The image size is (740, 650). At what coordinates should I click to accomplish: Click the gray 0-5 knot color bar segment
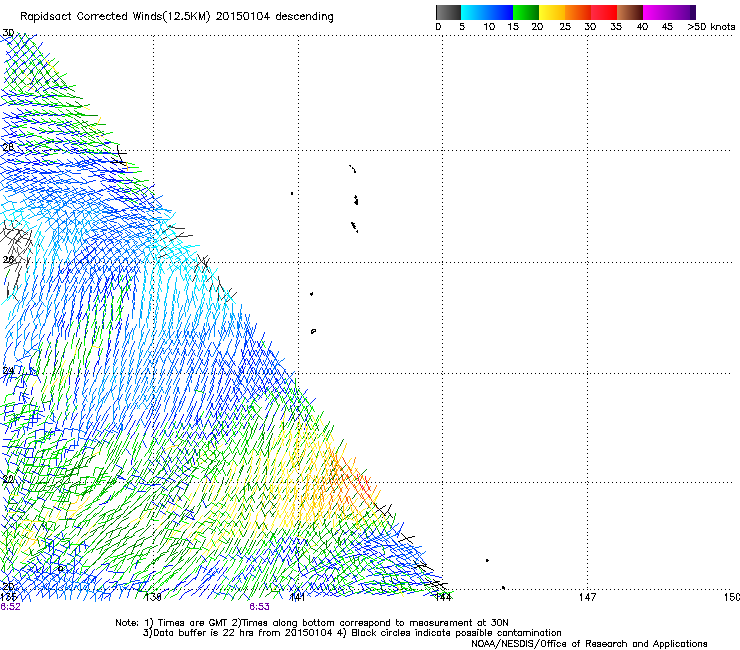point(448,12)
